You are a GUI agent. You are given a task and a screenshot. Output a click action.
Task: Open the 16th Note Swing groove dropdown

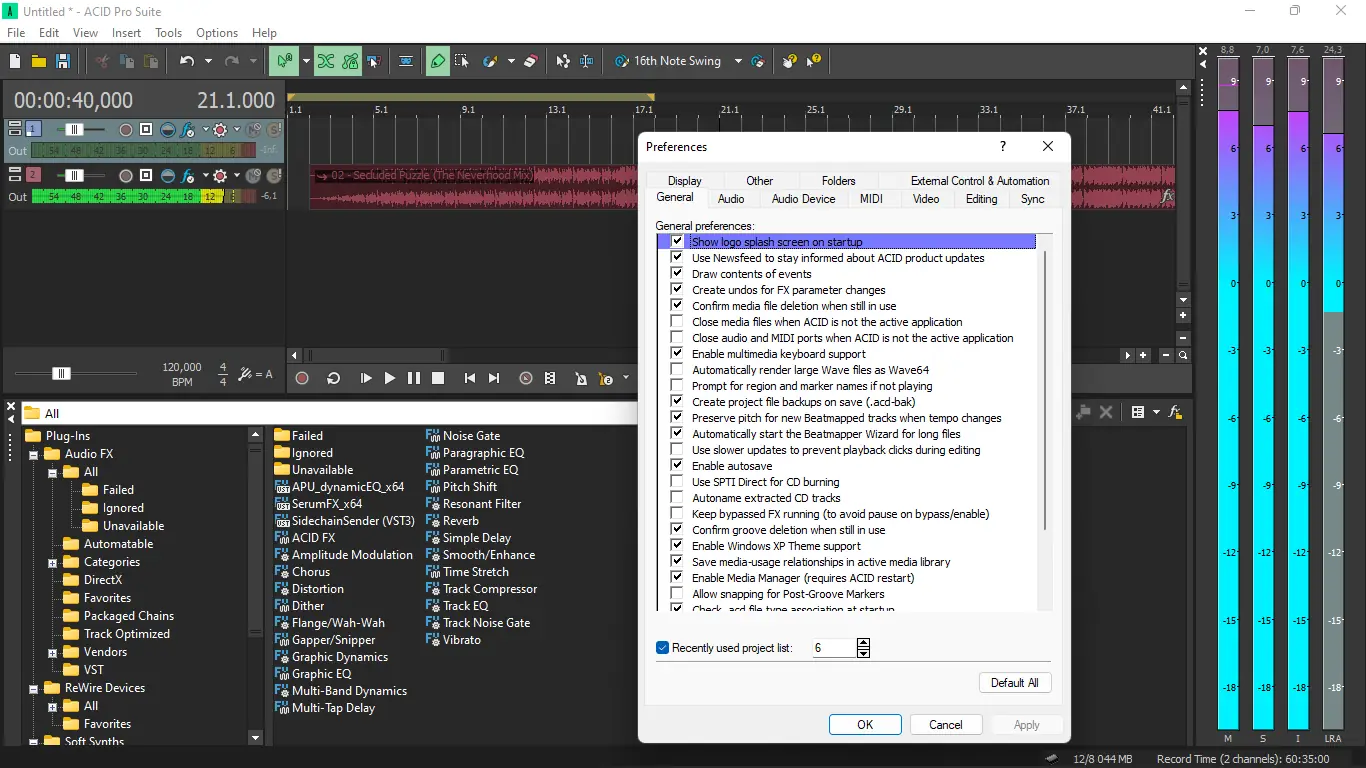pyautogui.click(x=738, y=61)
